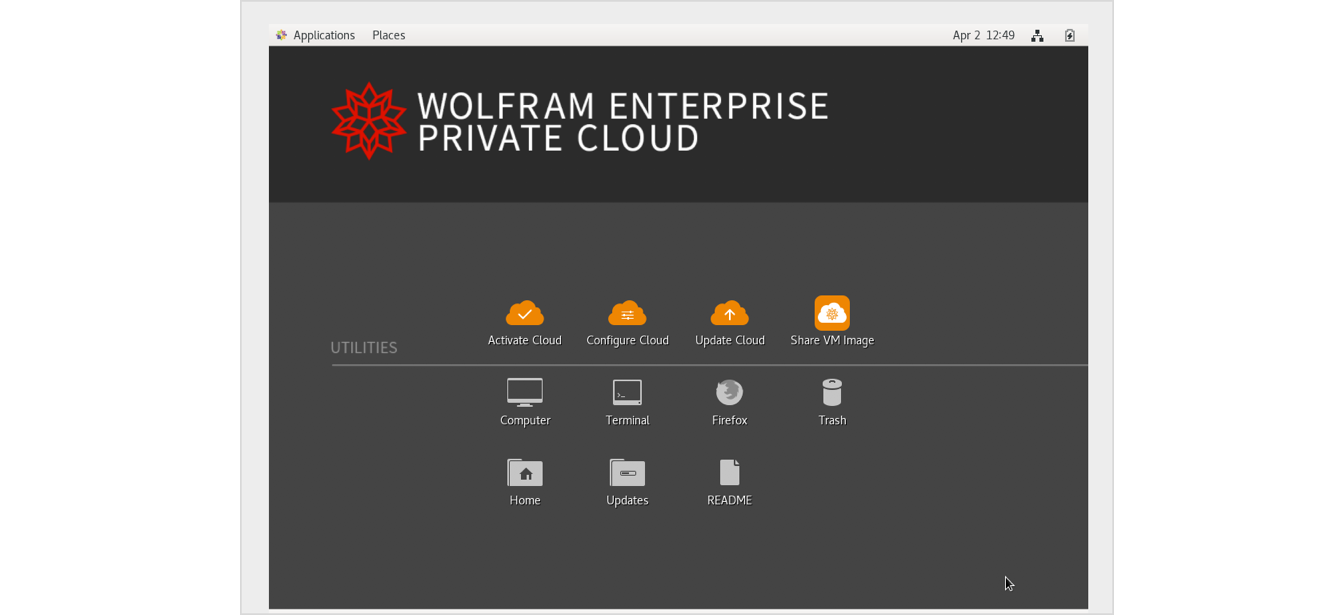1340x616 pixels.
Task: Select the README file icon
Action: [729, 472]
